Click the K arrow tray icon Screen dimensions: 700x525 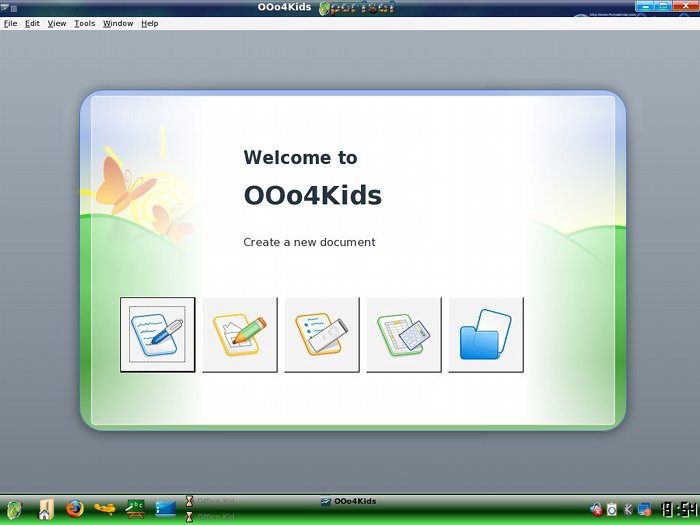click(628, 509)
